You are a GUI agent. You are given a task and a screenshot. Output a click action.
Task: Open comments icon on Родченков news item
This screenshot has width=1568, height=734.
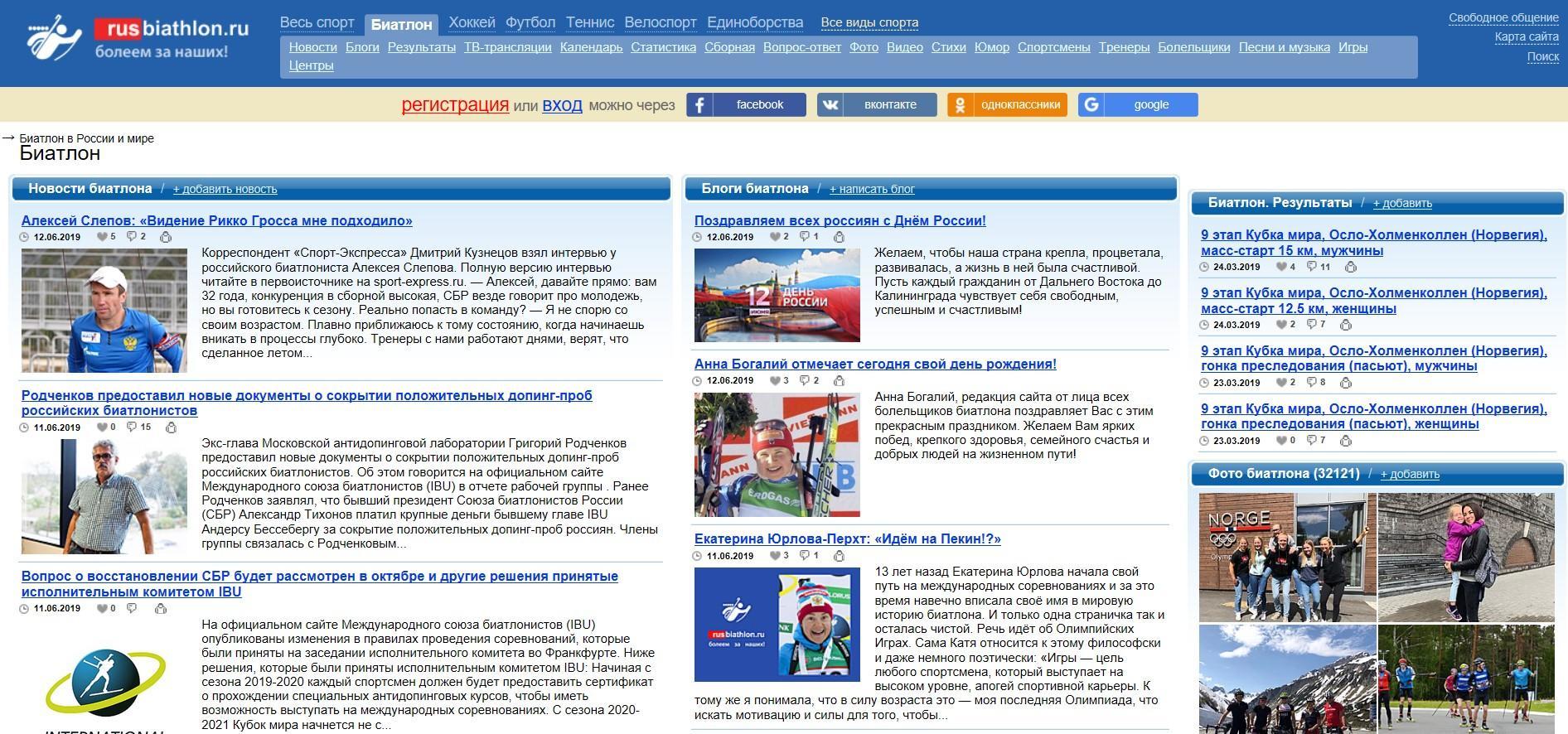(131, 427)
